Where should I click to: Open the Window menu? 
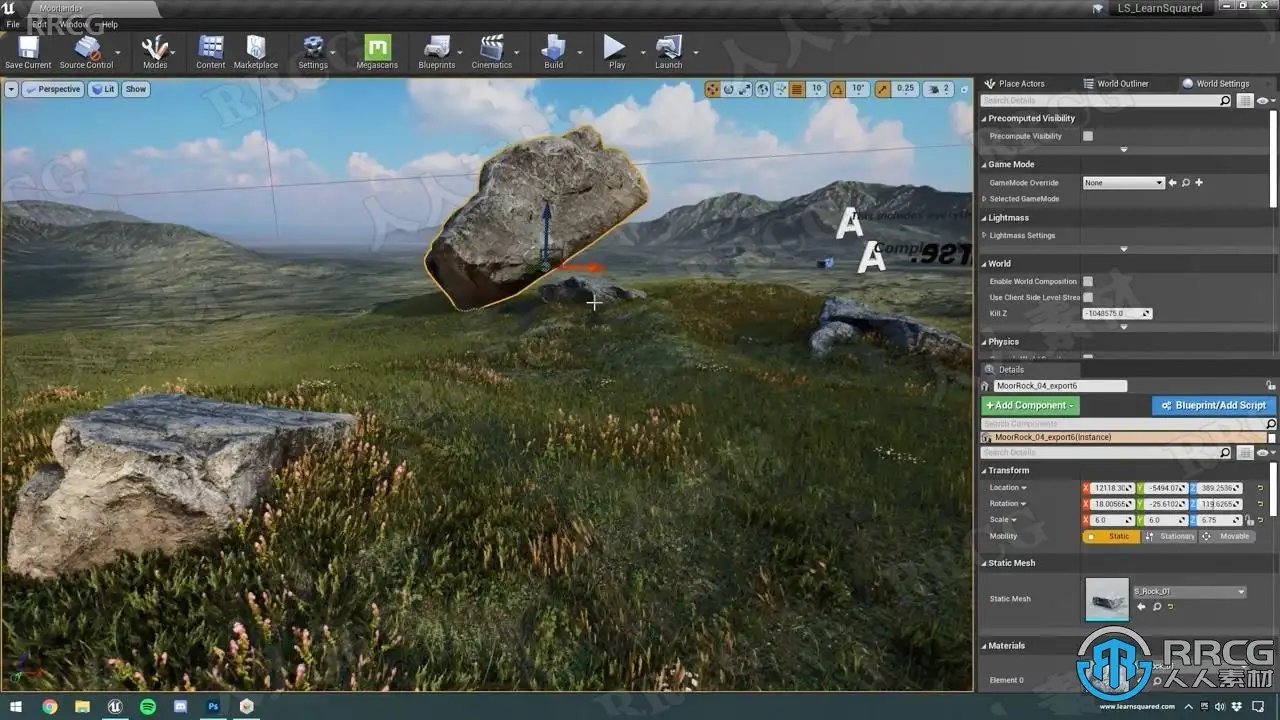click(73, 24)
